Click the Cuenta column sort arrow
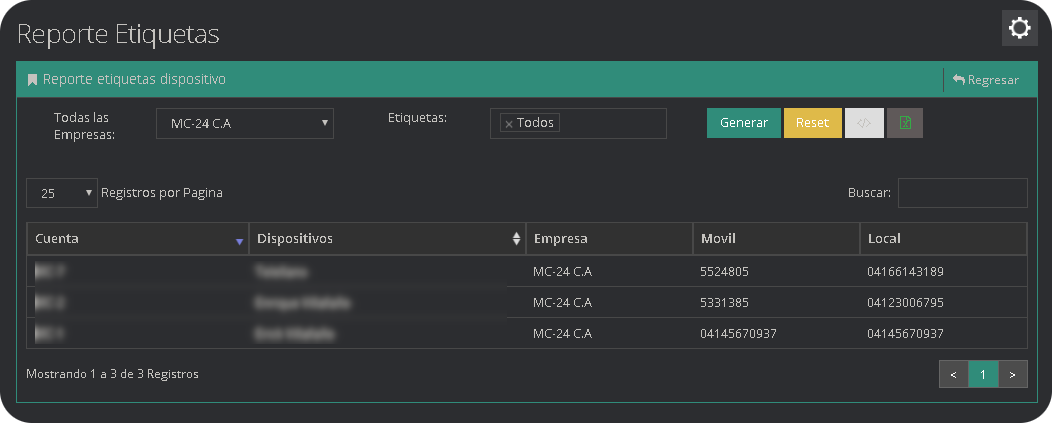 [x=239, y=240]
